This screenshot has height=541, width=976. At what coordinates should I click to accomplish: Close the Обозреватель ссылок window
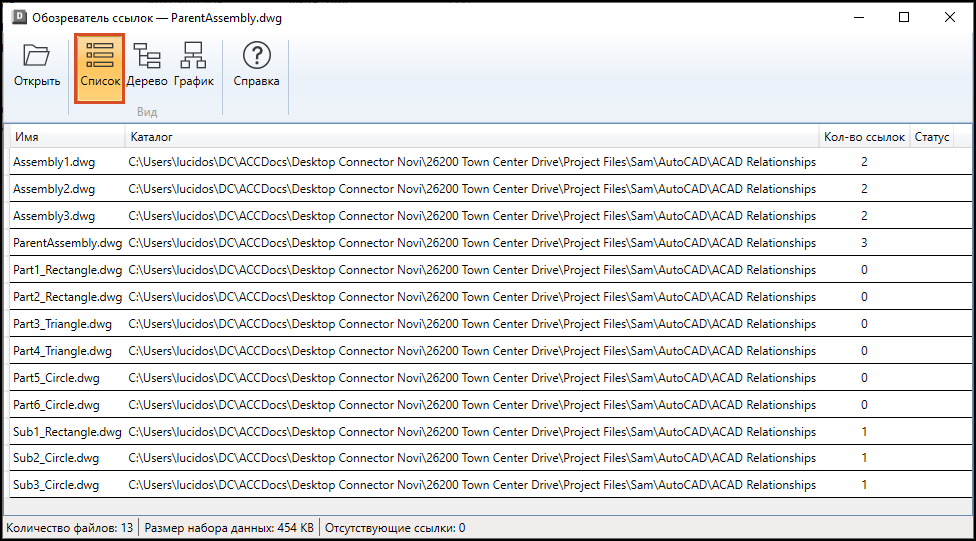[x=949, y=17]
